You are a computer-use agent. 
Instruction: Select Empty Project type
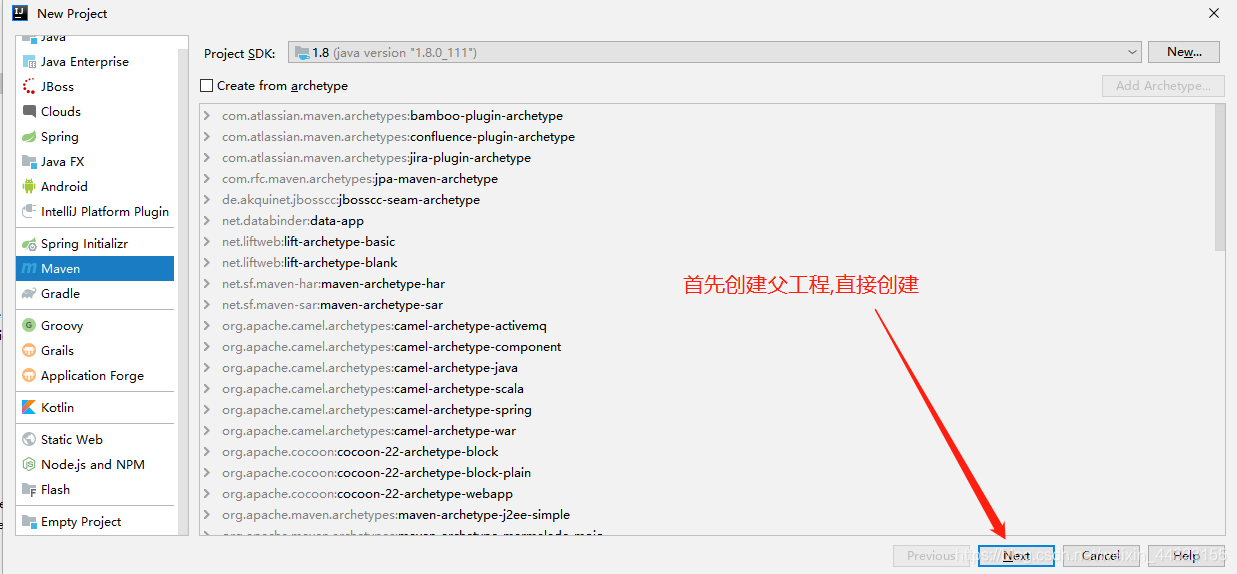click(x=95, y=522)
